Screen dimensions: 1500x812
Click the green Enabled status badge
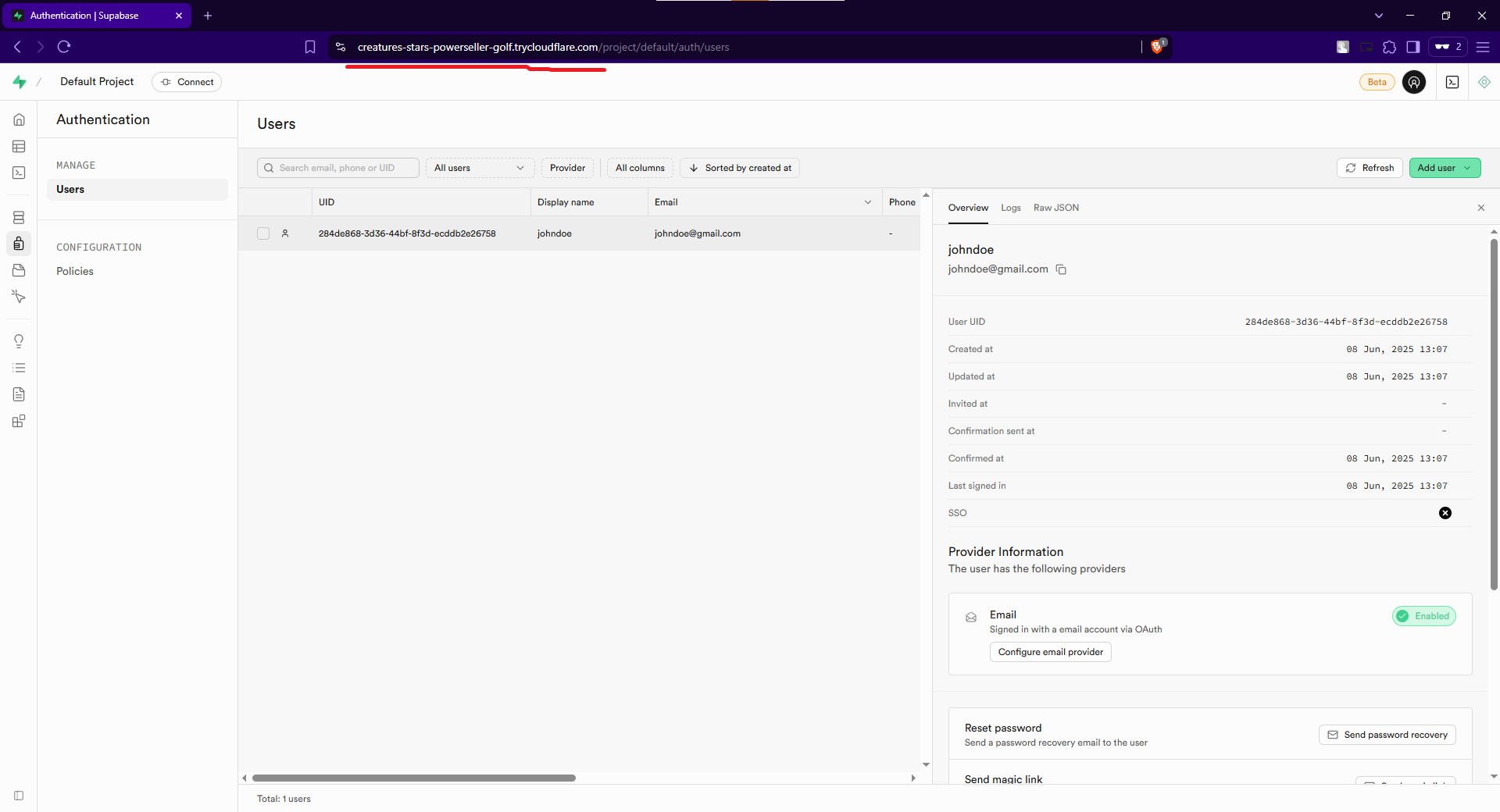pyautogui.click(x=1424, y=616)
